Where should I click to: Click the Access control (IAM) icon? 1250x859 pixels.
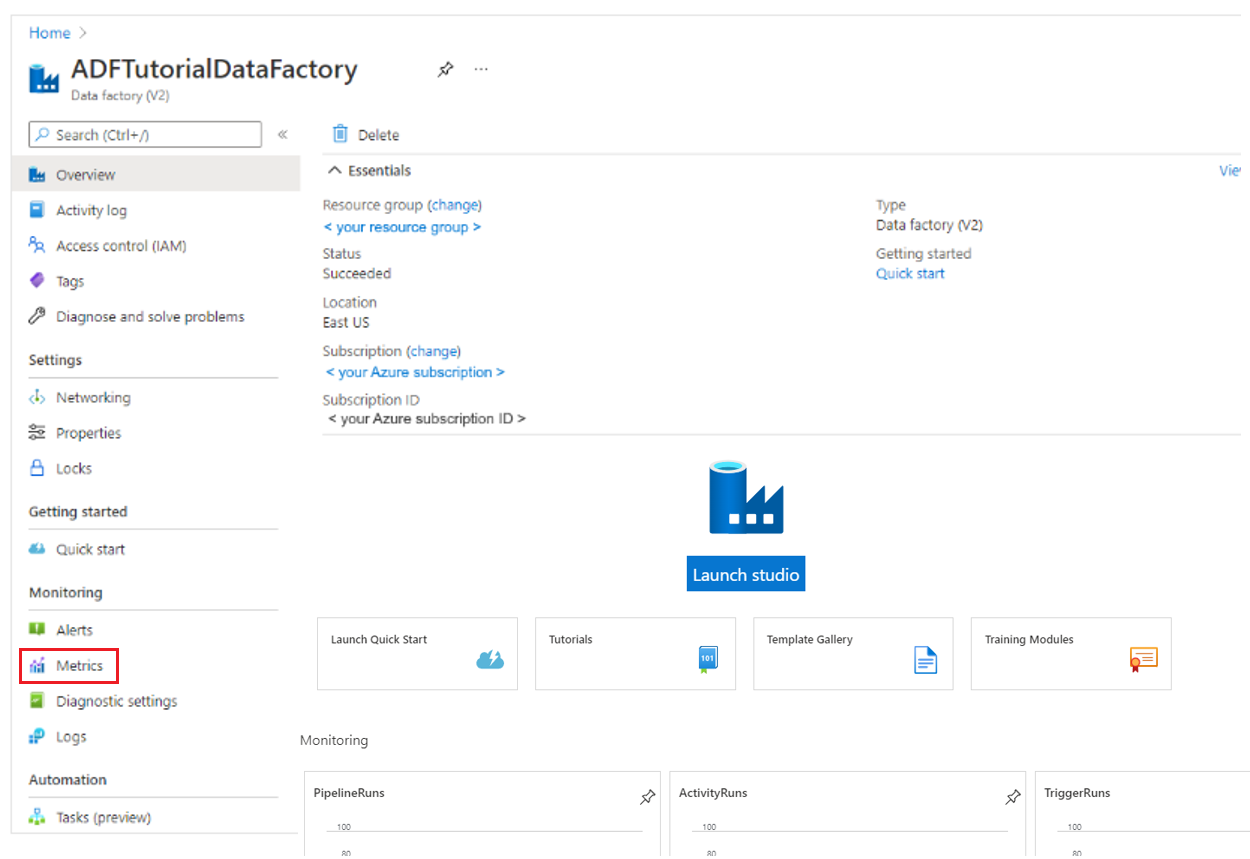coord(37,245)
